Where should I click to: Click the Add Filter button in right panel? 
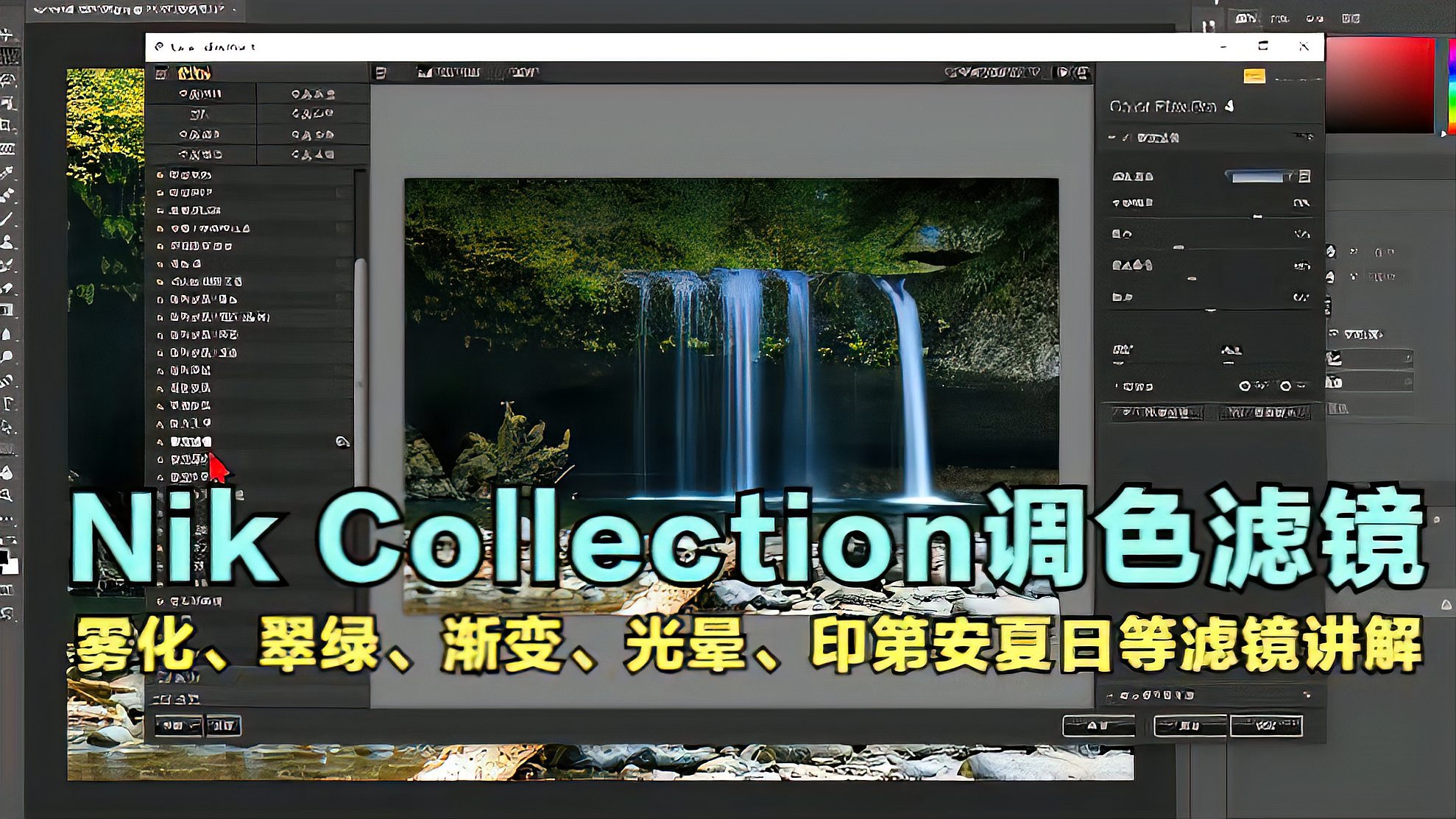point(1157,413)
